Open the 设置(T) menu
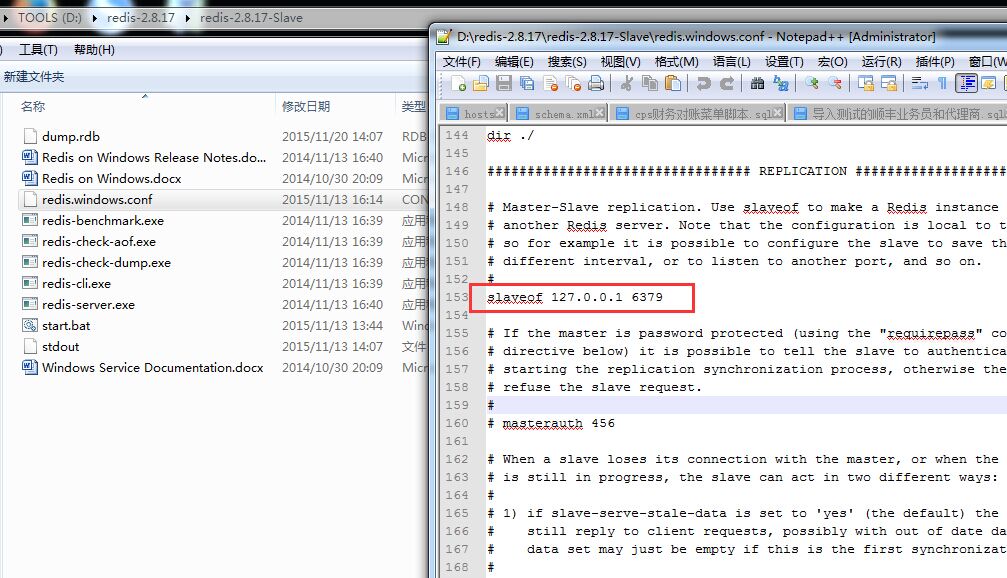1007x578 pixels. tap(784, 62)
